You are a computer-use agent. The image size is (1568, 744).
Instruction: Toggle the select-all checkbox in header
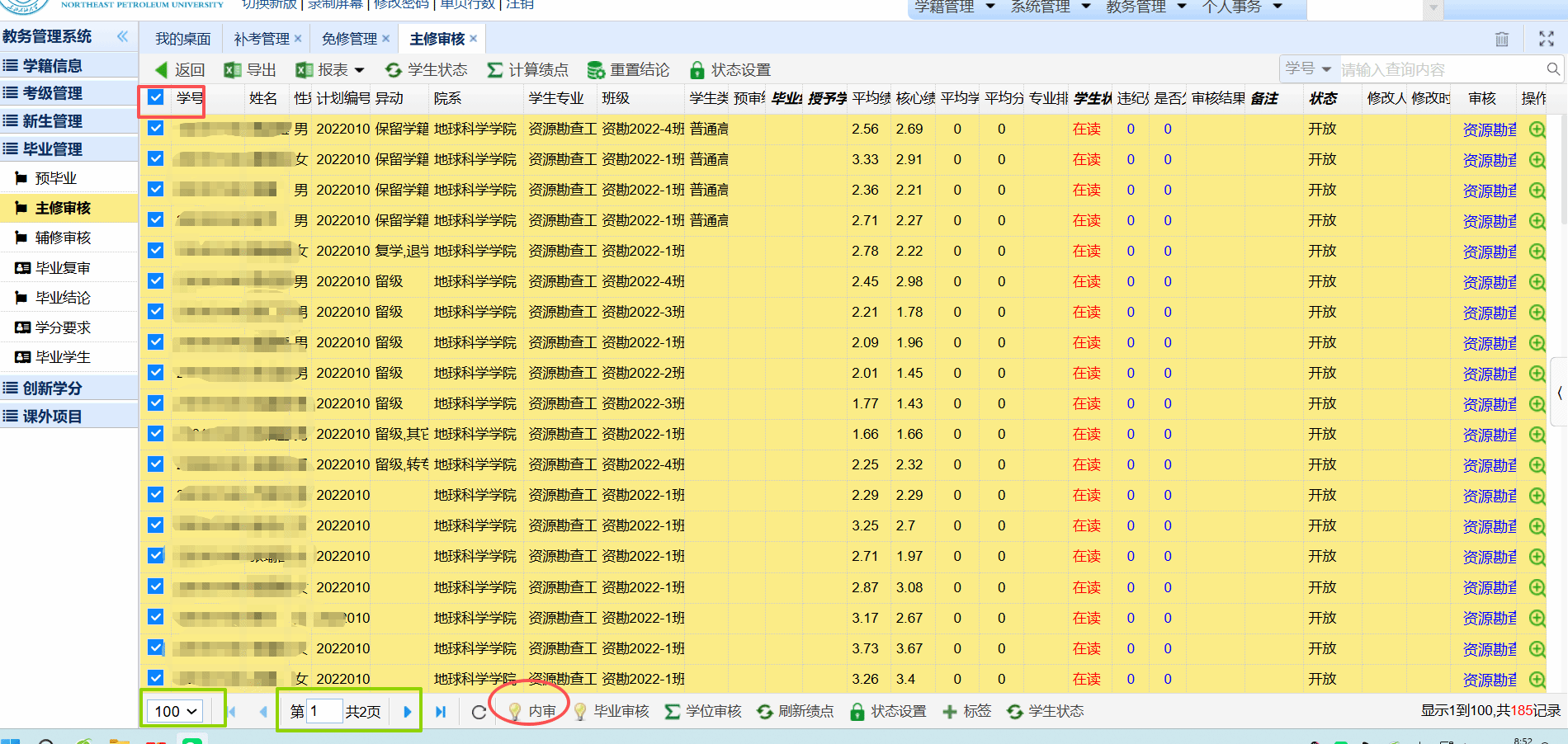(156, 98)
